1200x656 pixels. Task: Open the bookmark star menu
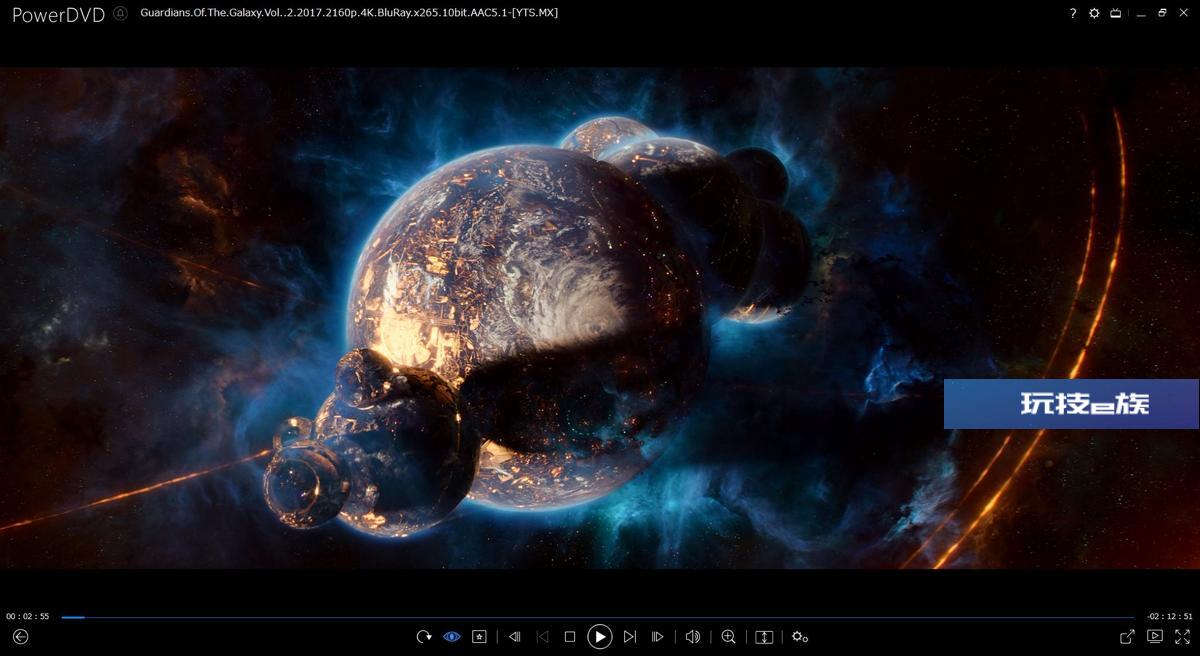[x=480, y=637]
